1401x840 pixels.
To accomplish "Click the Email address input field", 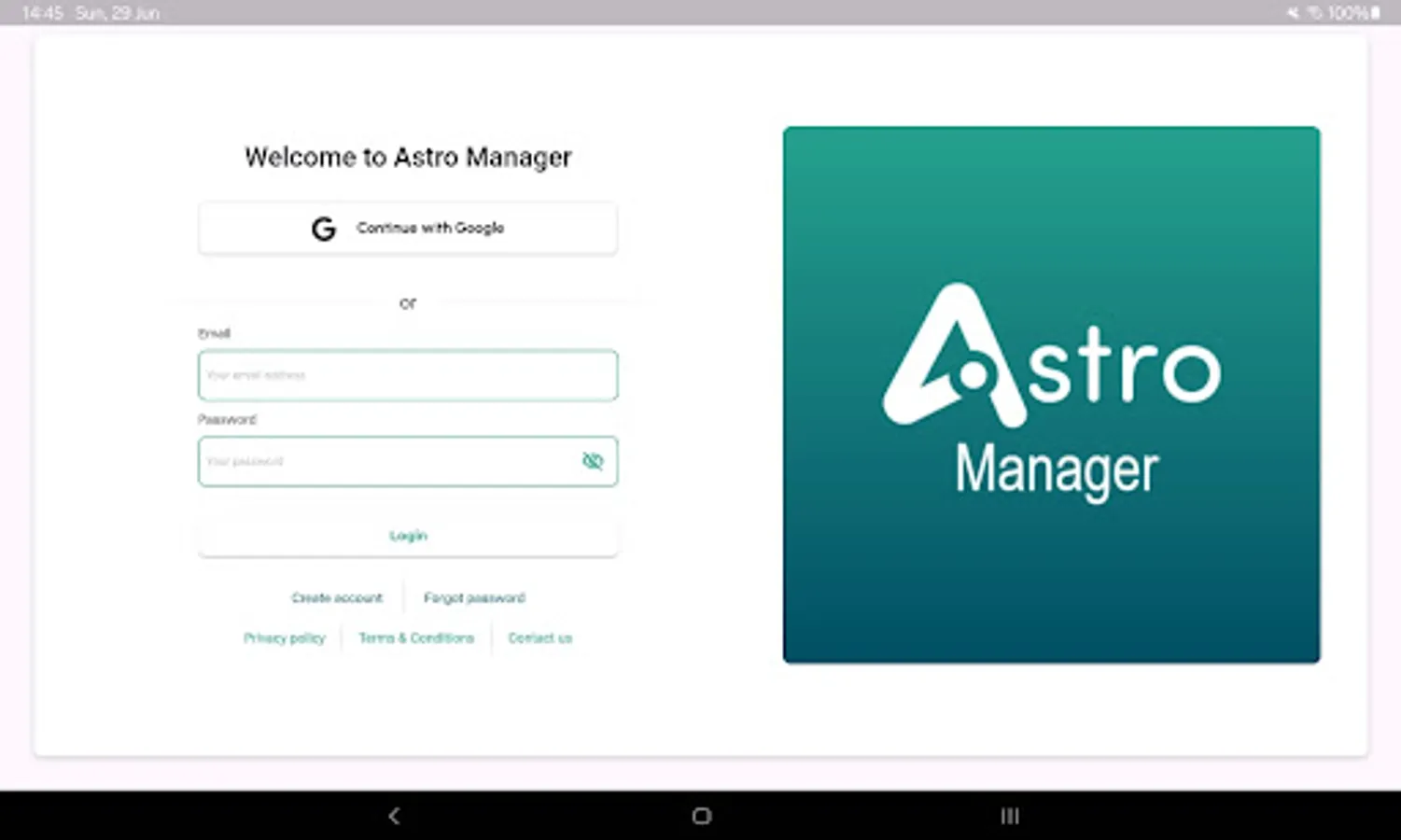I will pyautogui.click(x=408, y=375).
